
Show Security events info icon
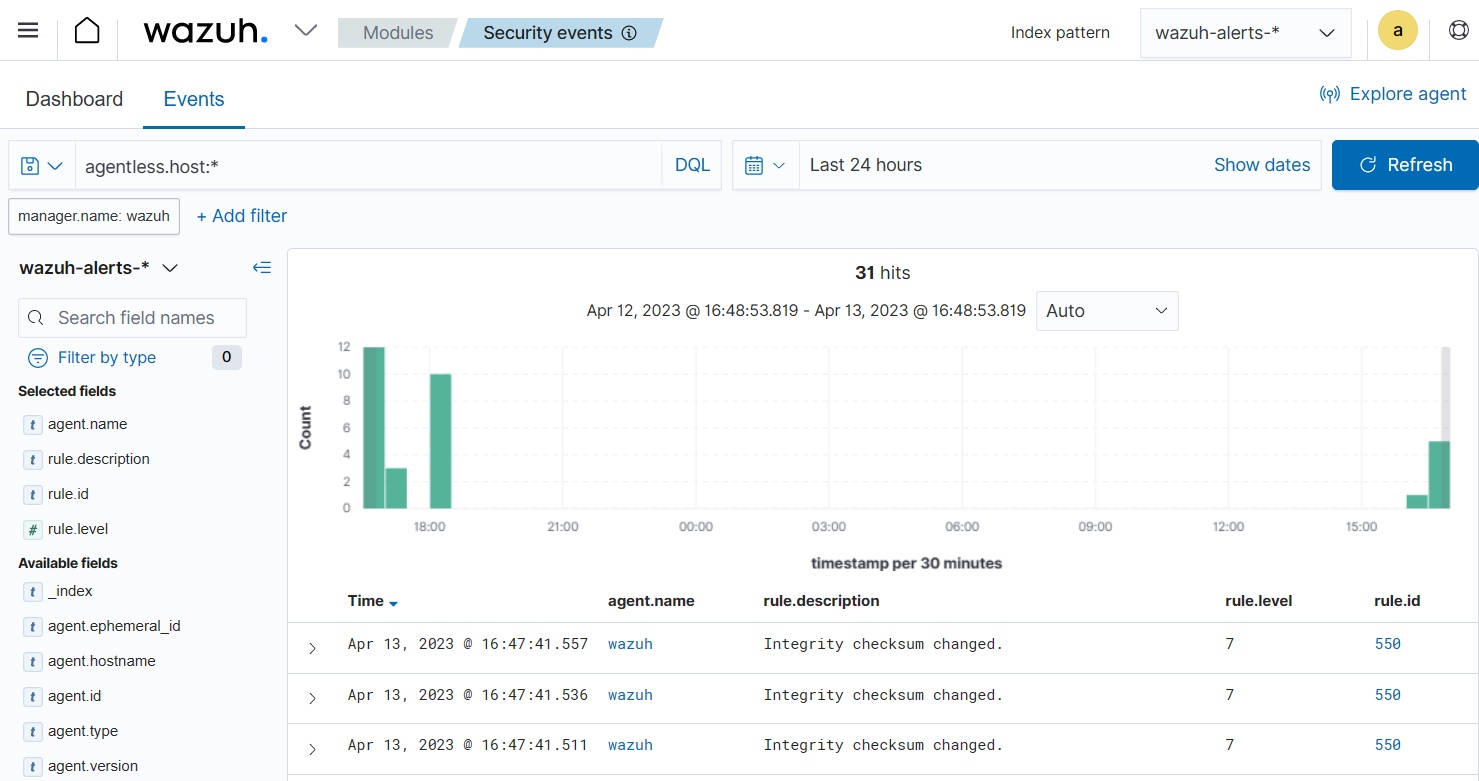pos(629,33)
